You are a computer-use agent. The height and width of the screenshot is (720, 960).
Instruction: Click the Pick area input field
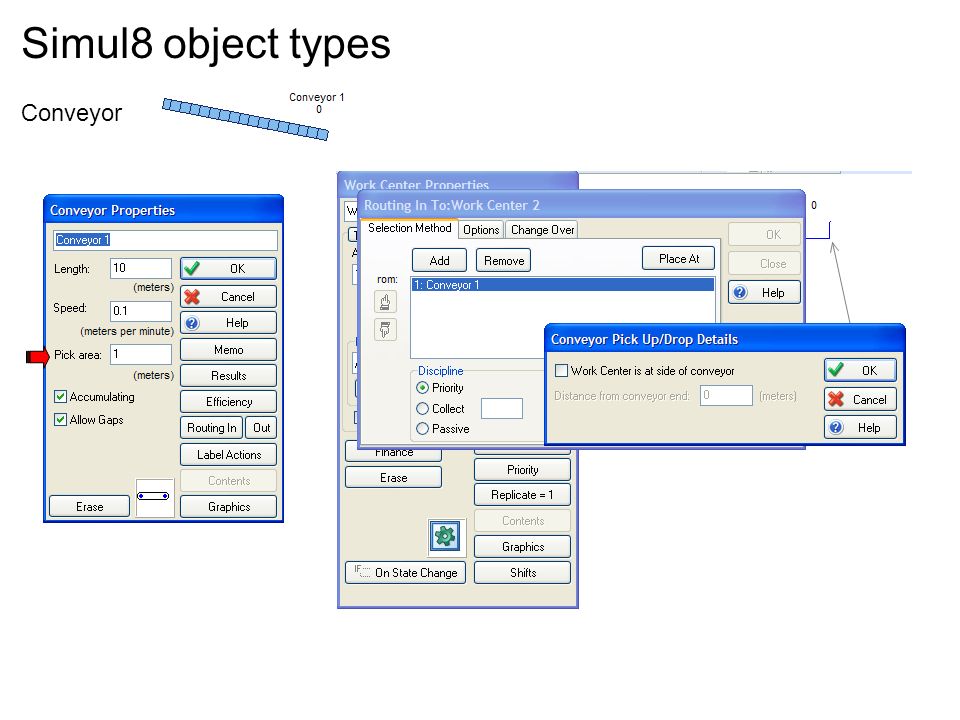tap(141, 354)
